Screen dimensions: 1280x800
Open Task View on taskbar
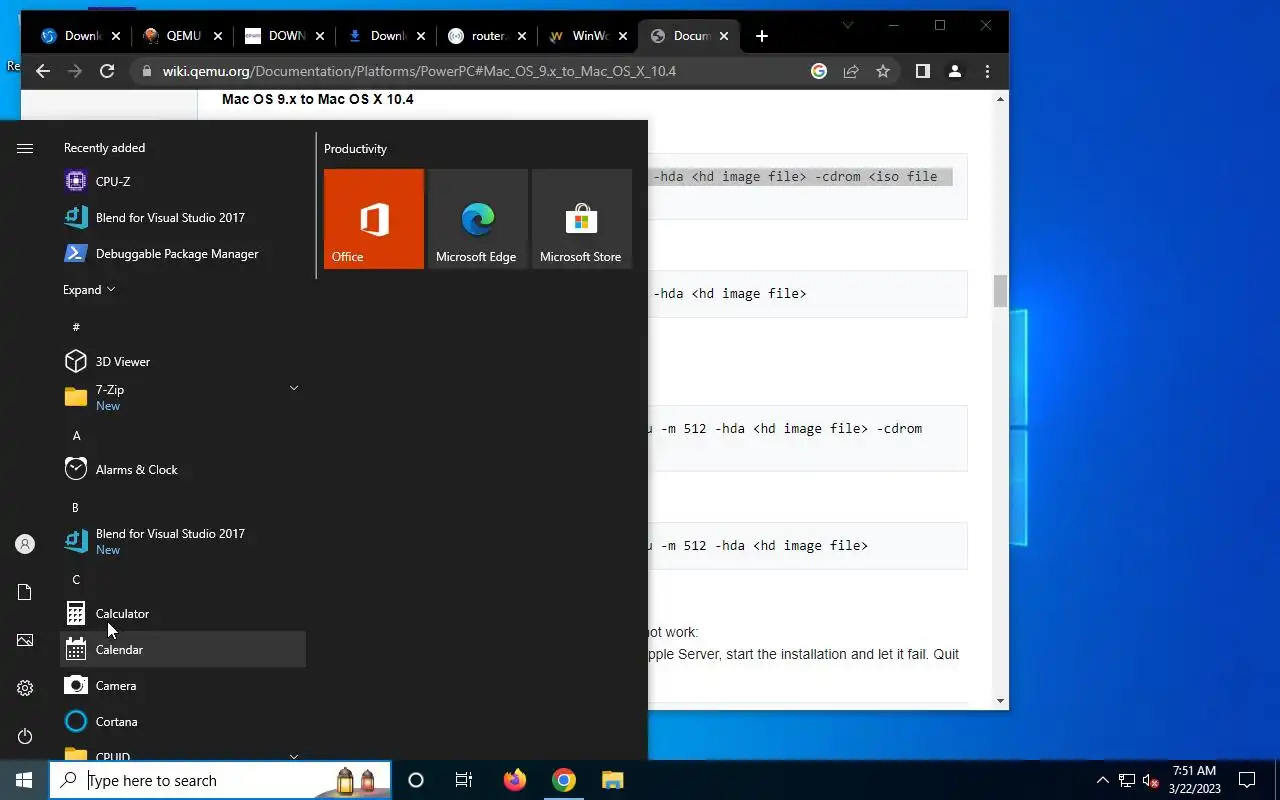[464, 780]
